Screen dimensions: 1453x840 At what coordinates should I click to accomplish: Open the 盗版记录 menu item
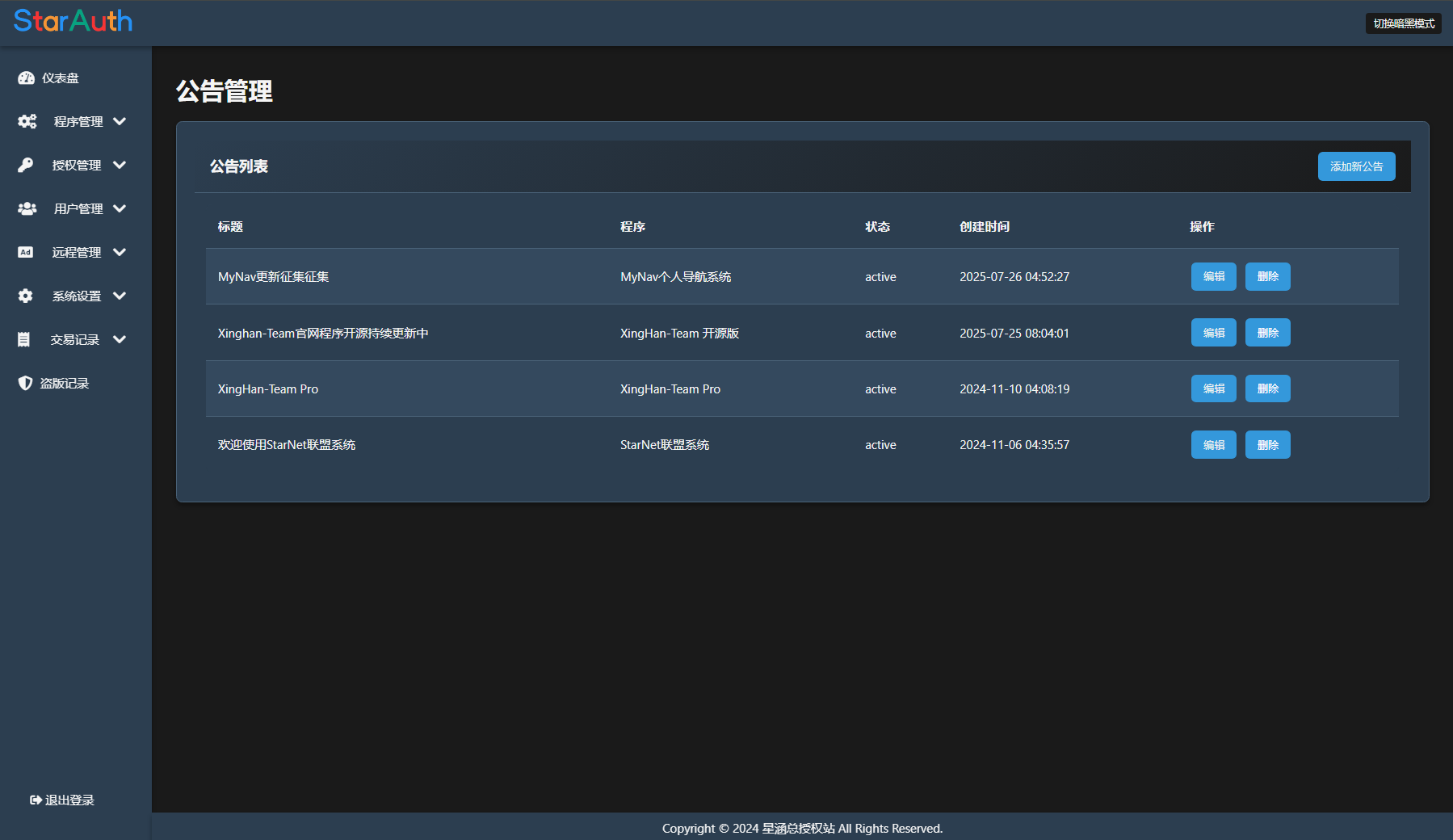coord(65,384)
